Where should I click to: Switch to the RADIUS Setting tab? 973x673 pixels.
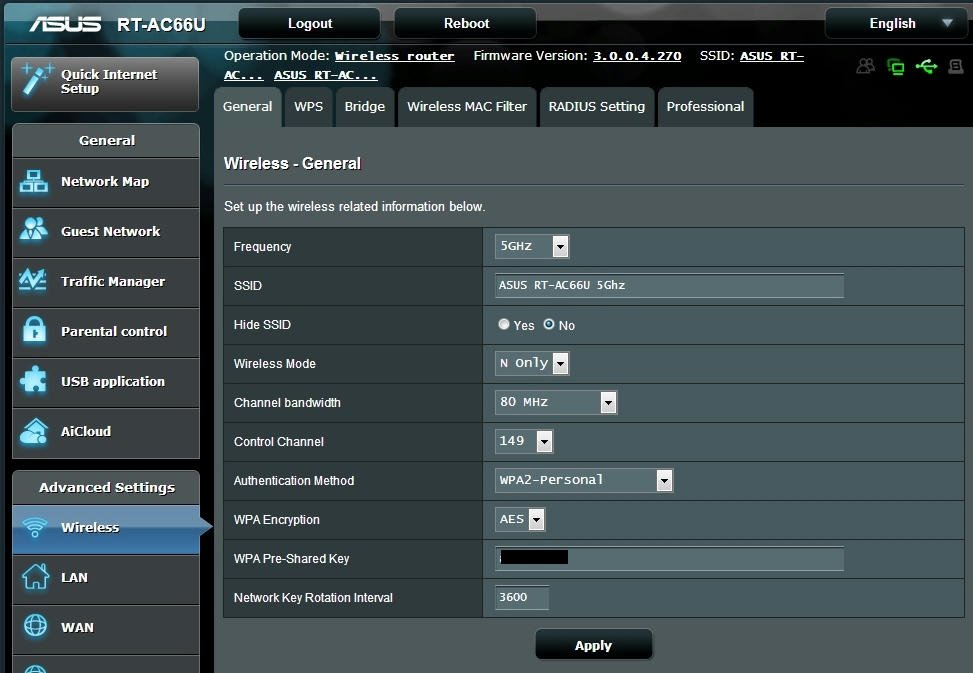point(597,107)
